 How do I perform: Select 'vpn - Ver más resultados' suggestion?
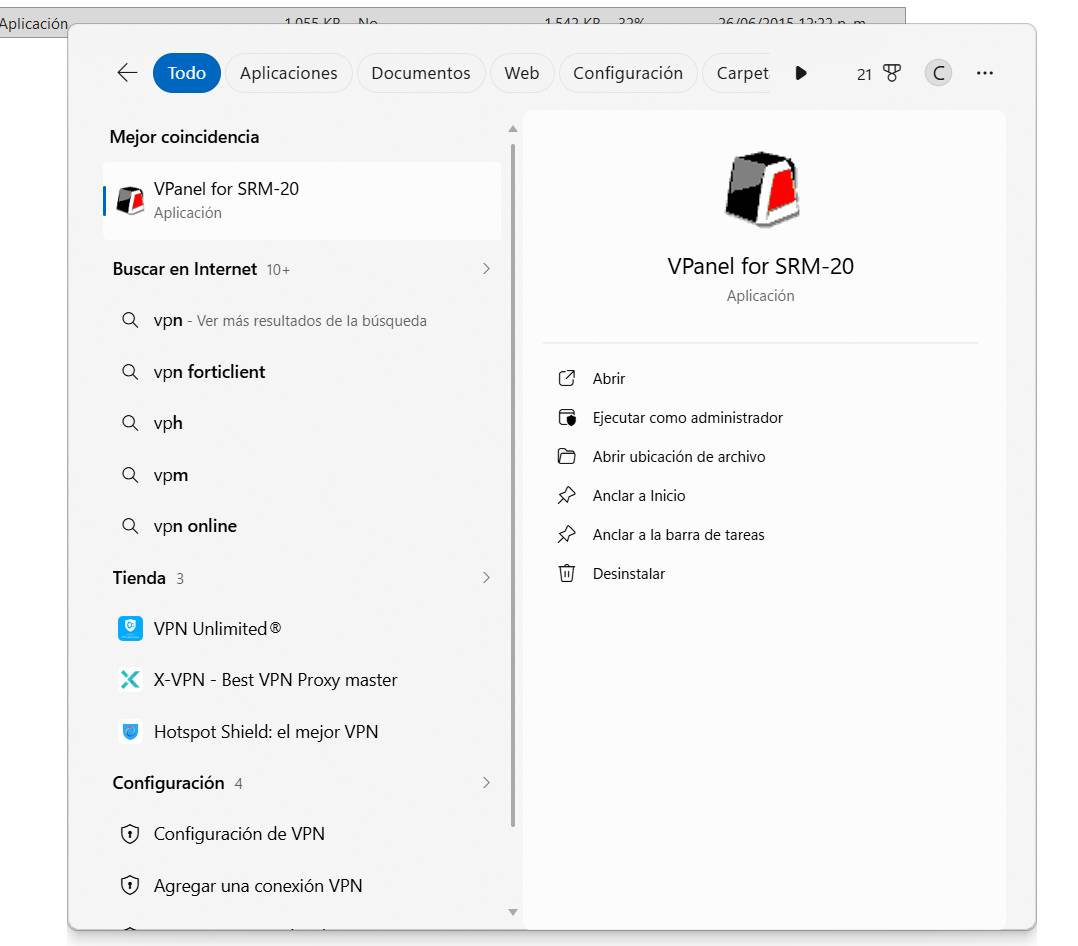(x=302, y=320)
